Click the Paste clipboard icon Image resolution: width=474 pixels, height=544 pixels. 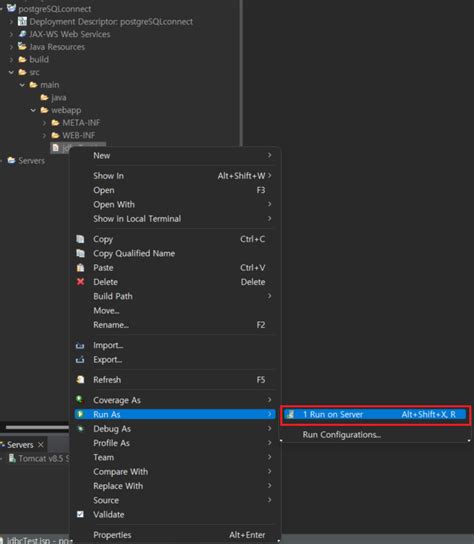[80, 267]
